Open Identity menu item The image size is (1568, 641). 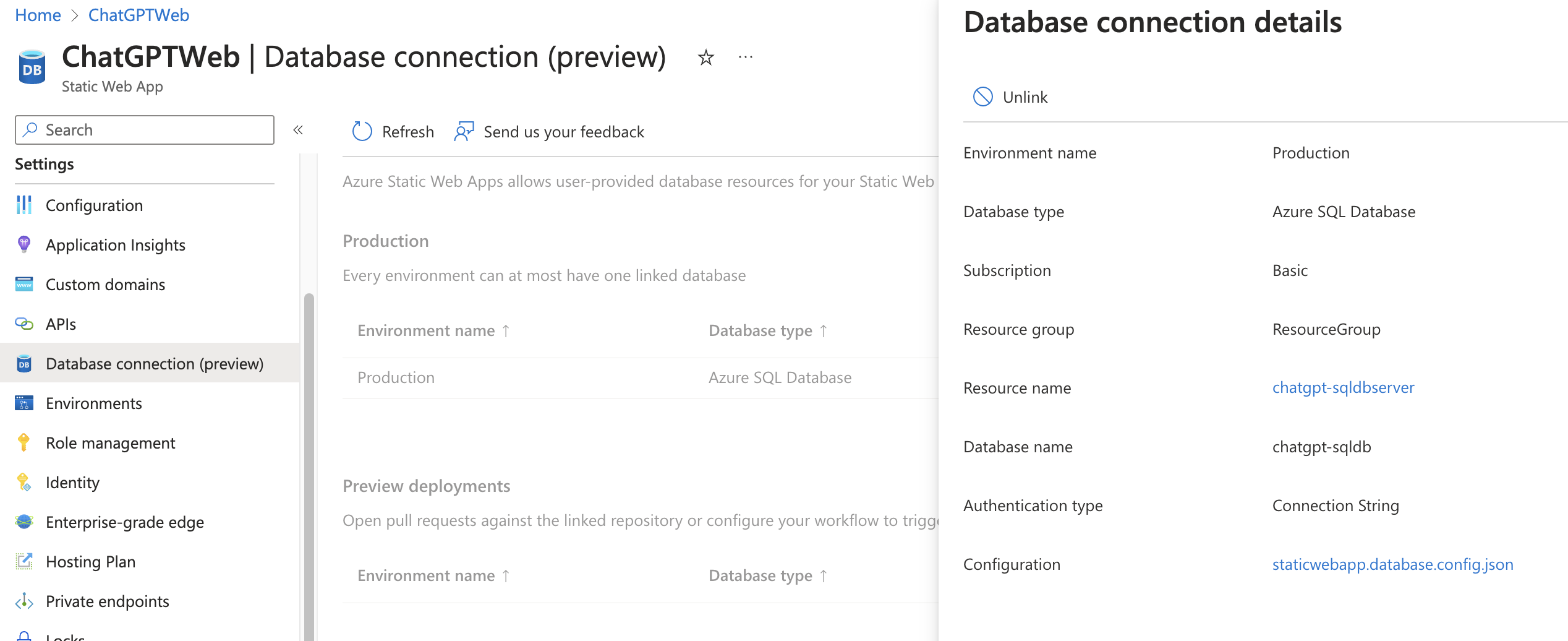pyautogui.click(x=150, y=483)
